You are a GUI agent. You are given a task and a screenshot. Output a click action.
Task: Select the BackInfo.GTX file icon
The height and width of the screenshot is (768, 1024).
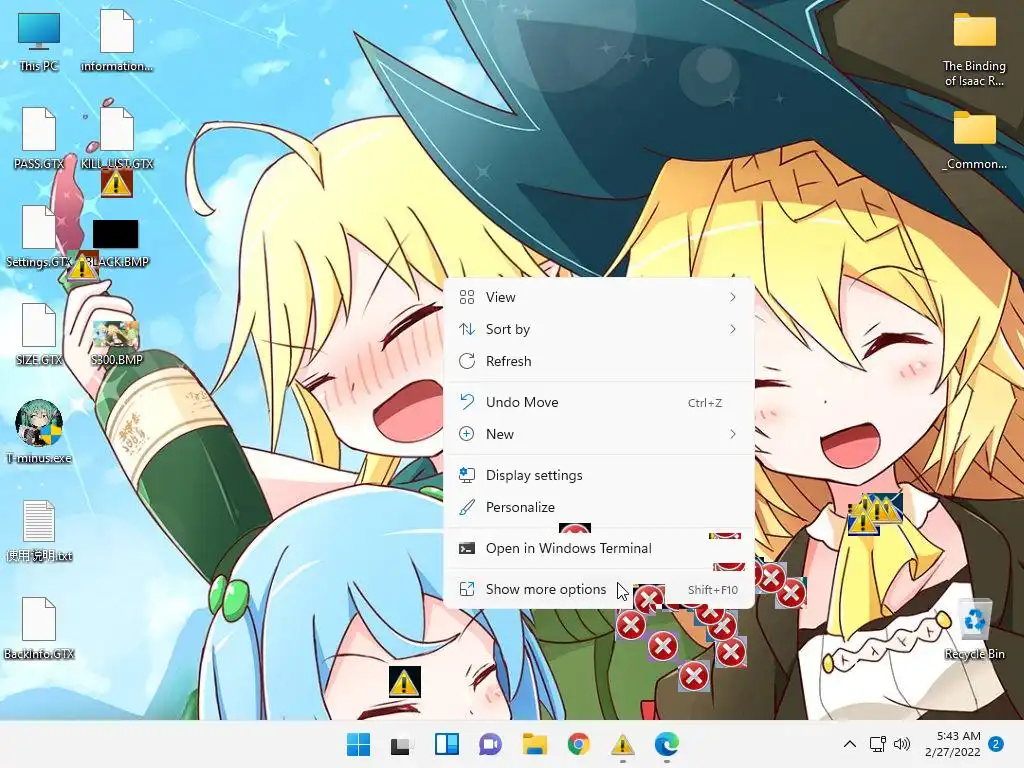tap(39, 628)
